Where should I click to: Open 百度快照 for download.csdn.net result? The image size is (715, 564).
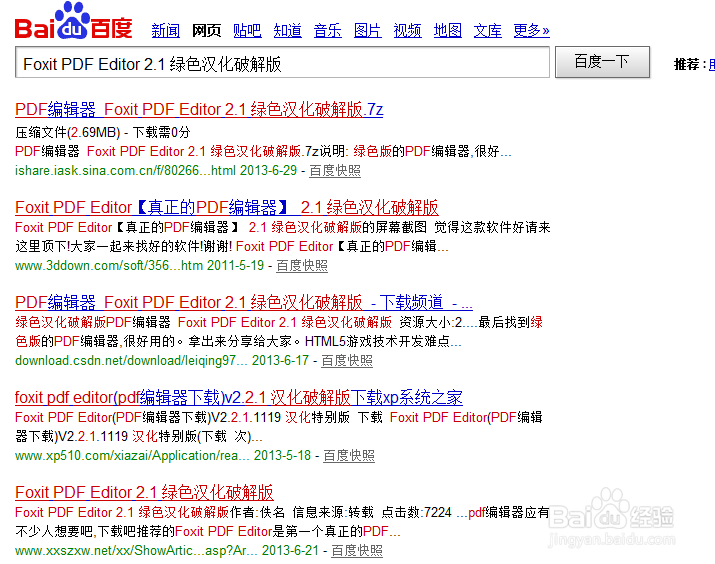347,361
